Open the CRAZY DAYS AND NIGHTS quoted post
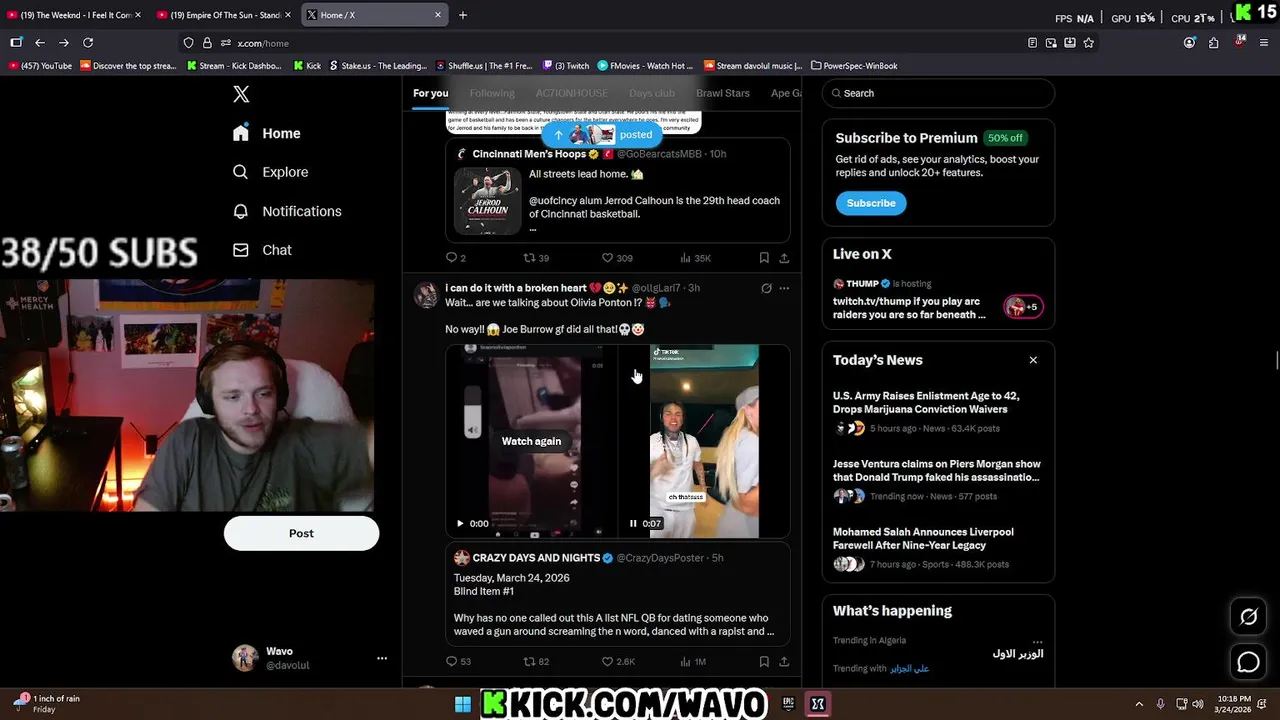This screenshot has width=1280, height=720. tap(618, 593)
